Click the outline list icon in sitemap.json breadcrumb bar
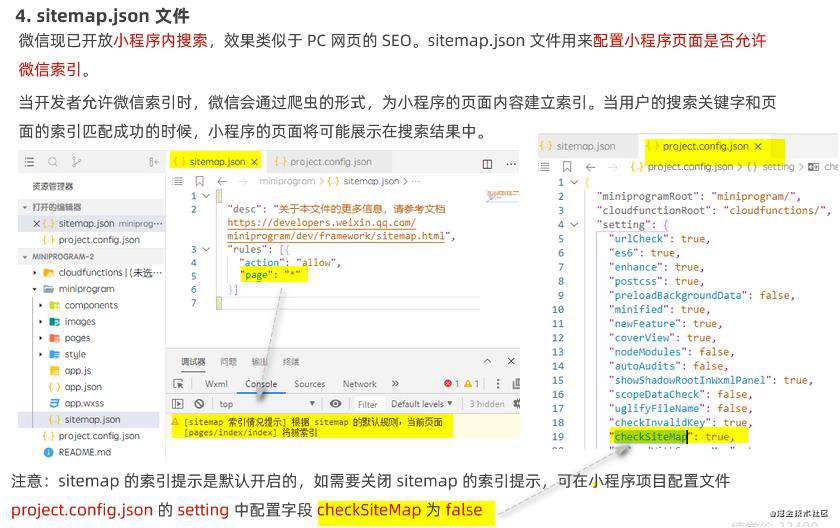This screenshot has width=840, height=528. (x=178, y=182)
